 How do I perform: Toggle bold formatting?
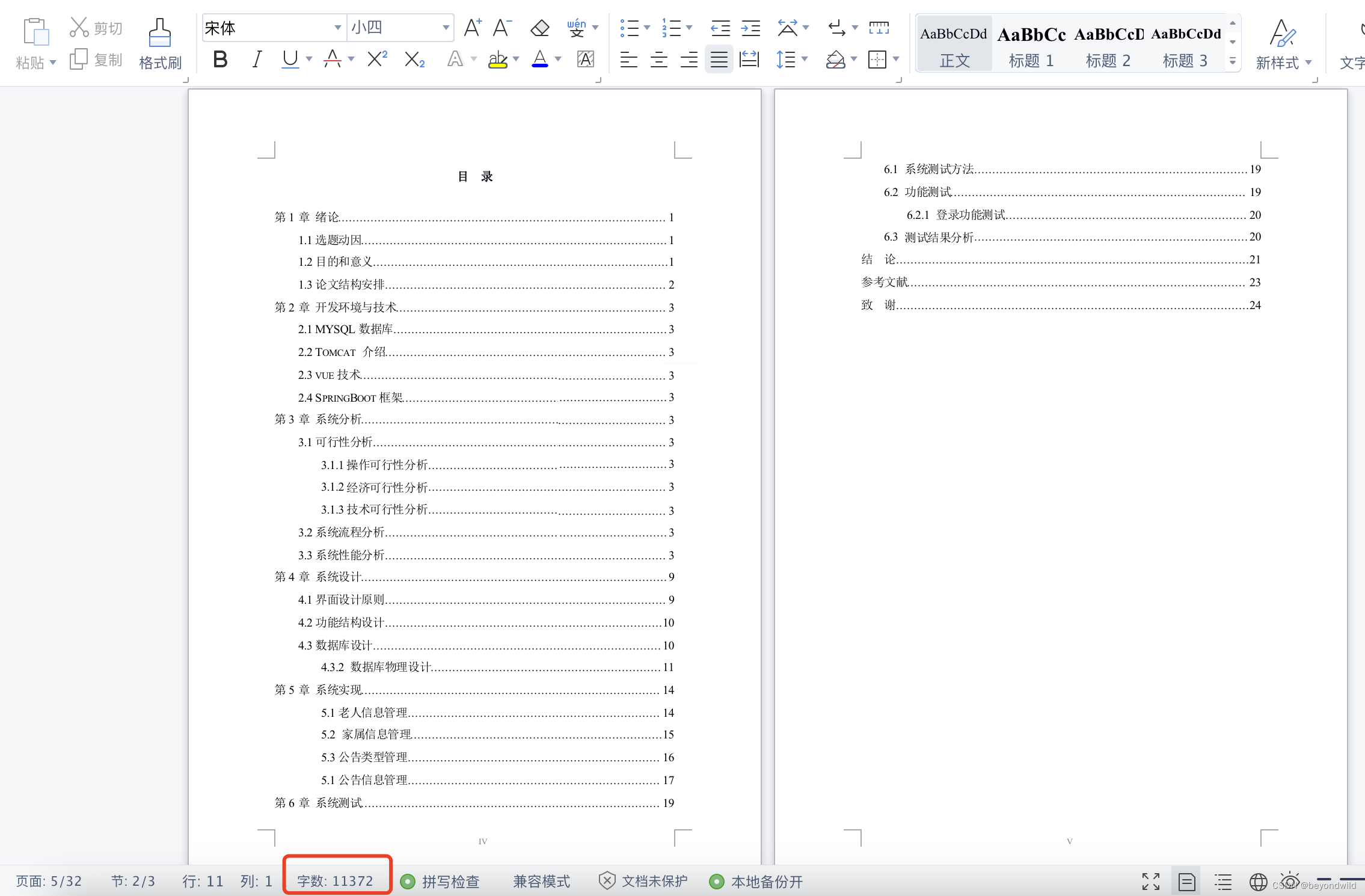coord(220,59)
